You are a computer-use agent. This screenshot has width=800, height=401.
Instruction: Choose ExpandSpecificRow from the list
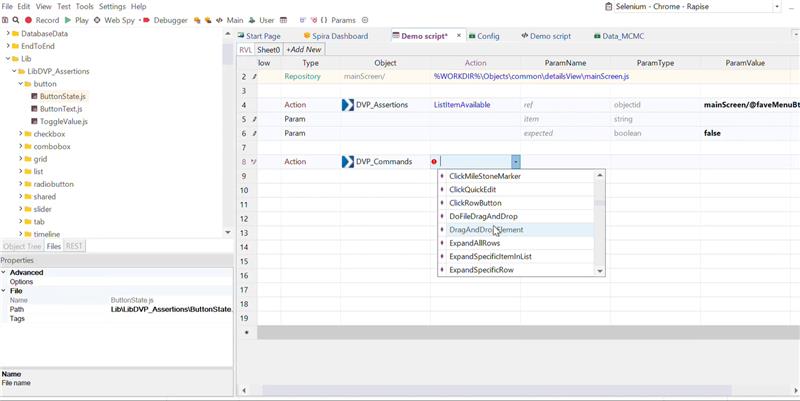[x=515, y=270]
